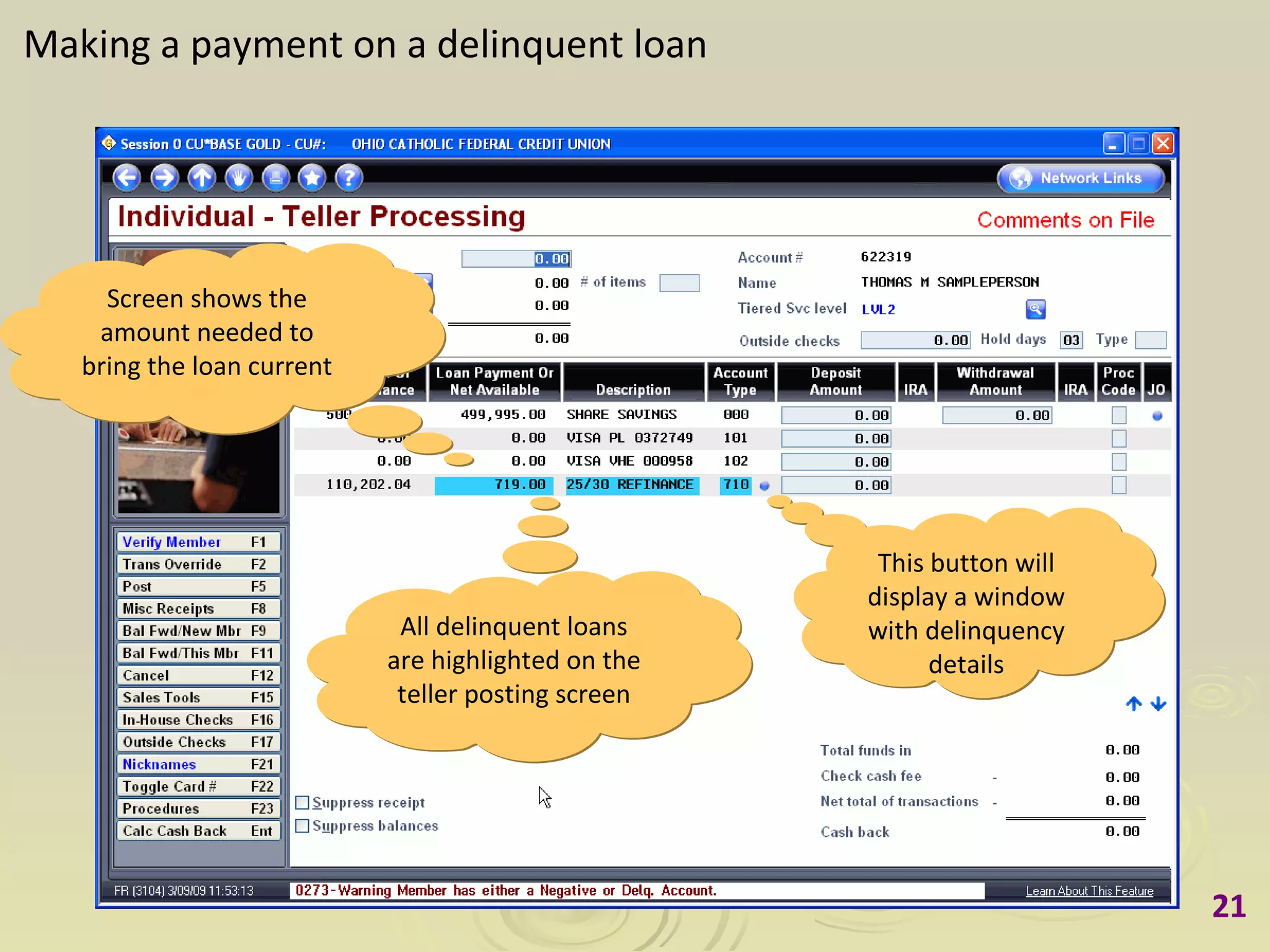Image resolution: width=1270 pixels, height=952 pixels.
Task: Minimize the CU*BASE GOLD window
Action: (x=1114, y=144)
